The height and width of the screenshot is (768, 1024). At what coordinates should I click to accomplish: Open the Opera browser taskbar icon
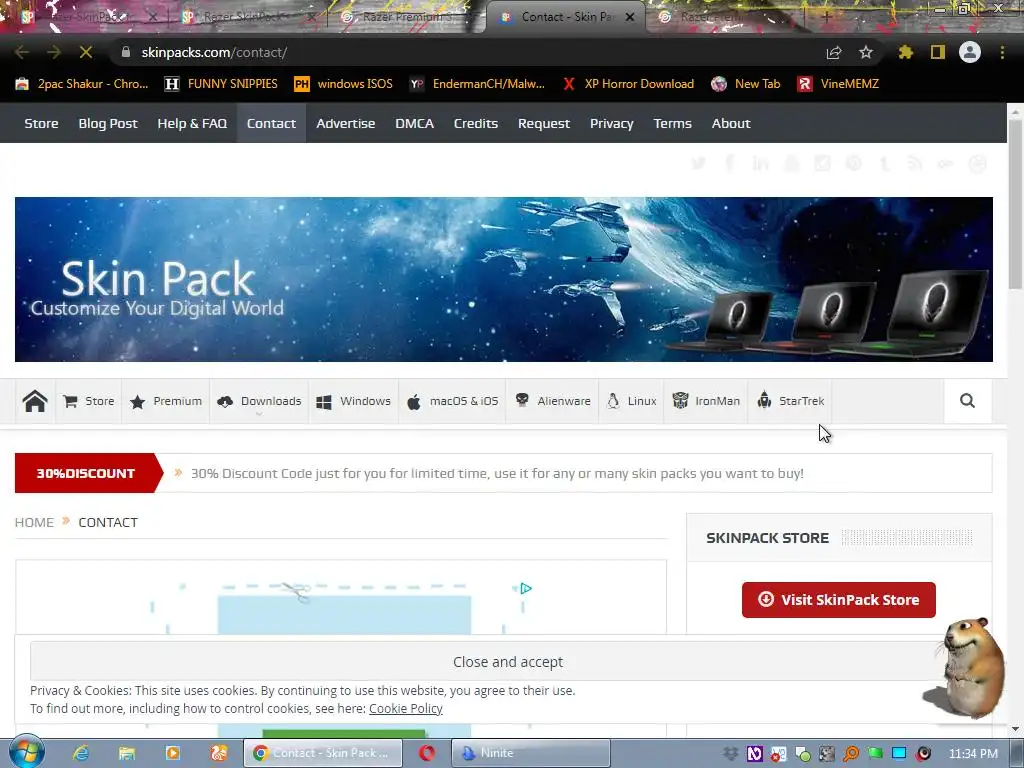pyautogui.click(x=426, y=753)
